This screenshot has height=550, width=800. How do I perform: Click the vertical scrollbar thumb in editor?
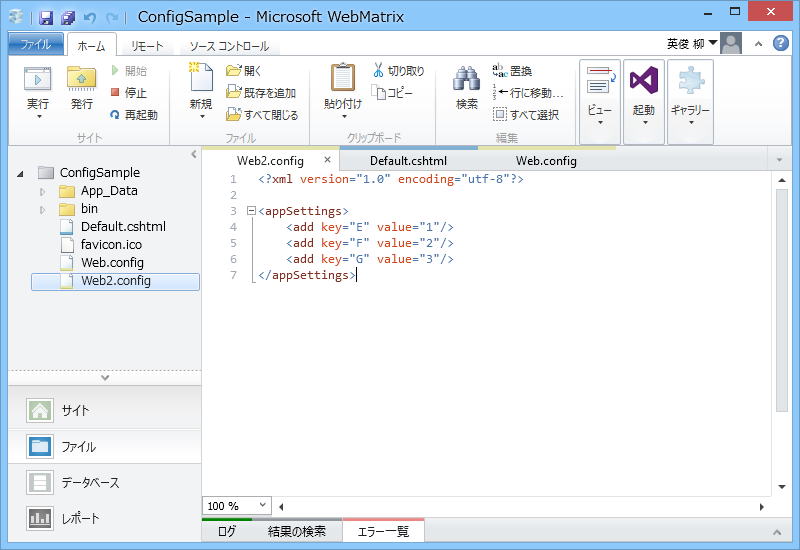click(782, 300)
